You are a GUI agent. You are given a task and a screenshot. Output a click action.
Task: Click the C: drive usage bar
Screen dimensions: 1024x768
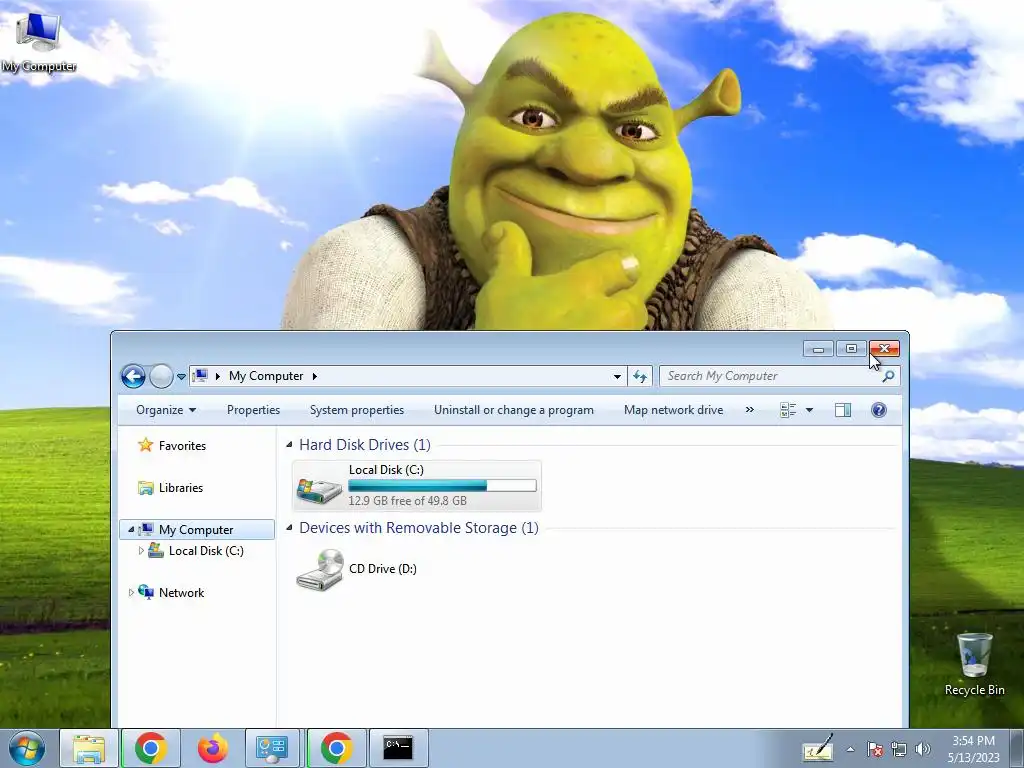442,485
